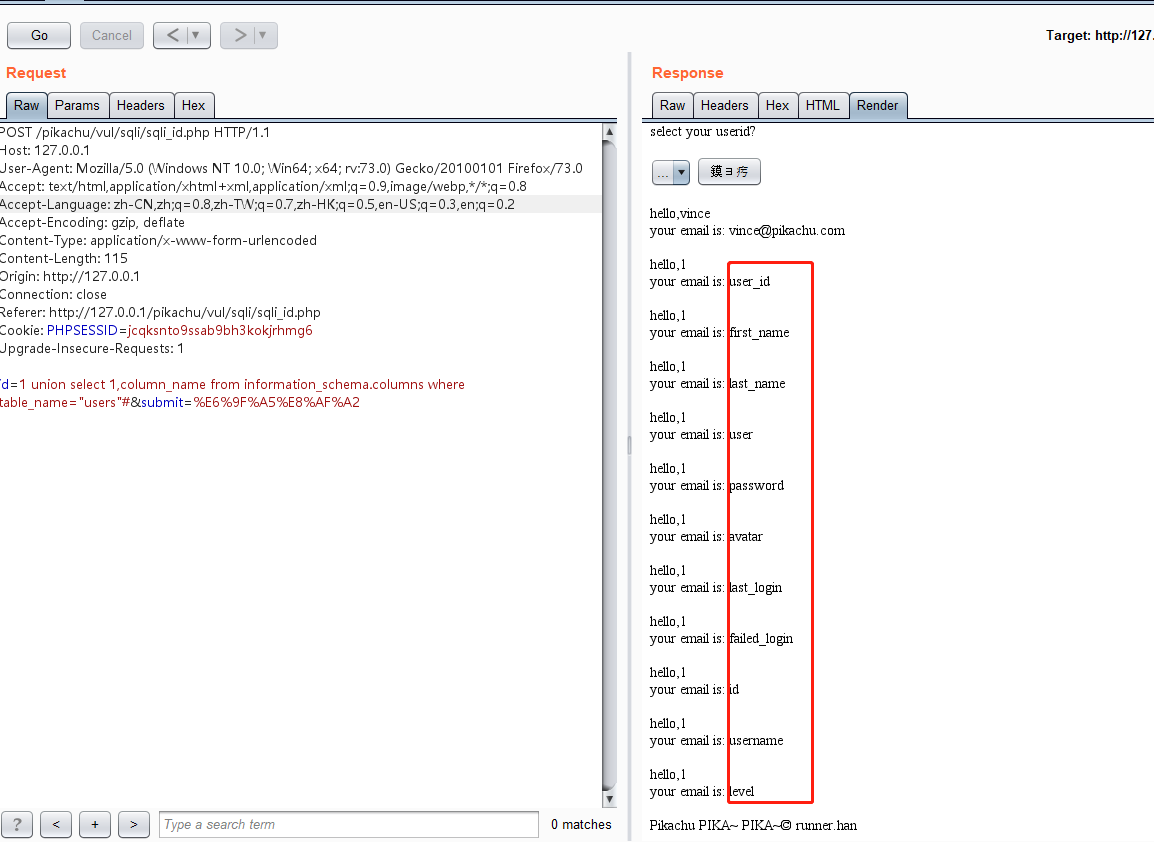This screenshot has width=1154, height=842.
Task: Click the request scrollbar up arrow
Action: tap(609, 132)
